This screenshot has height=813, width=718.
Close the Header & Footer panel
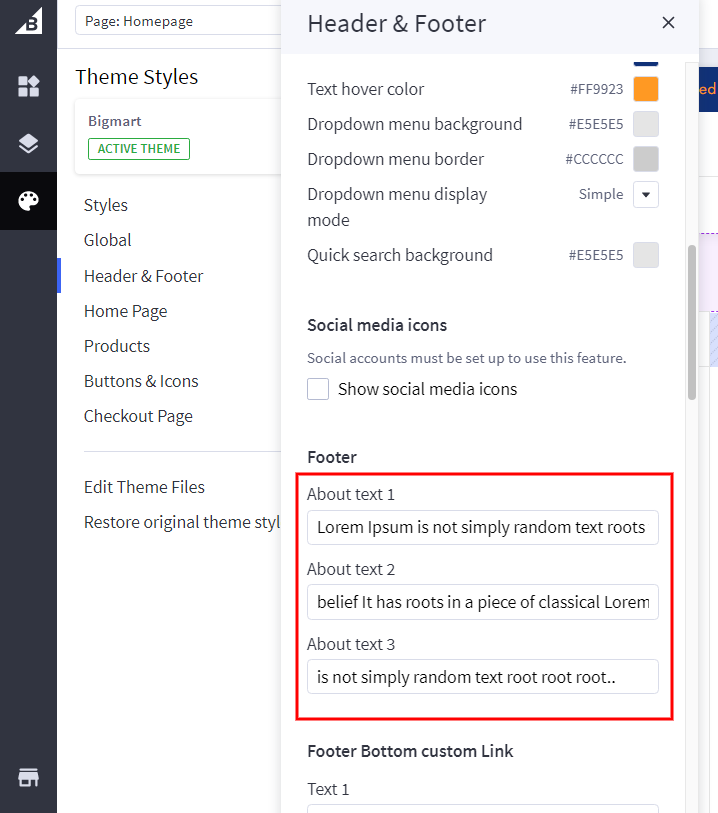click(668, 23)
